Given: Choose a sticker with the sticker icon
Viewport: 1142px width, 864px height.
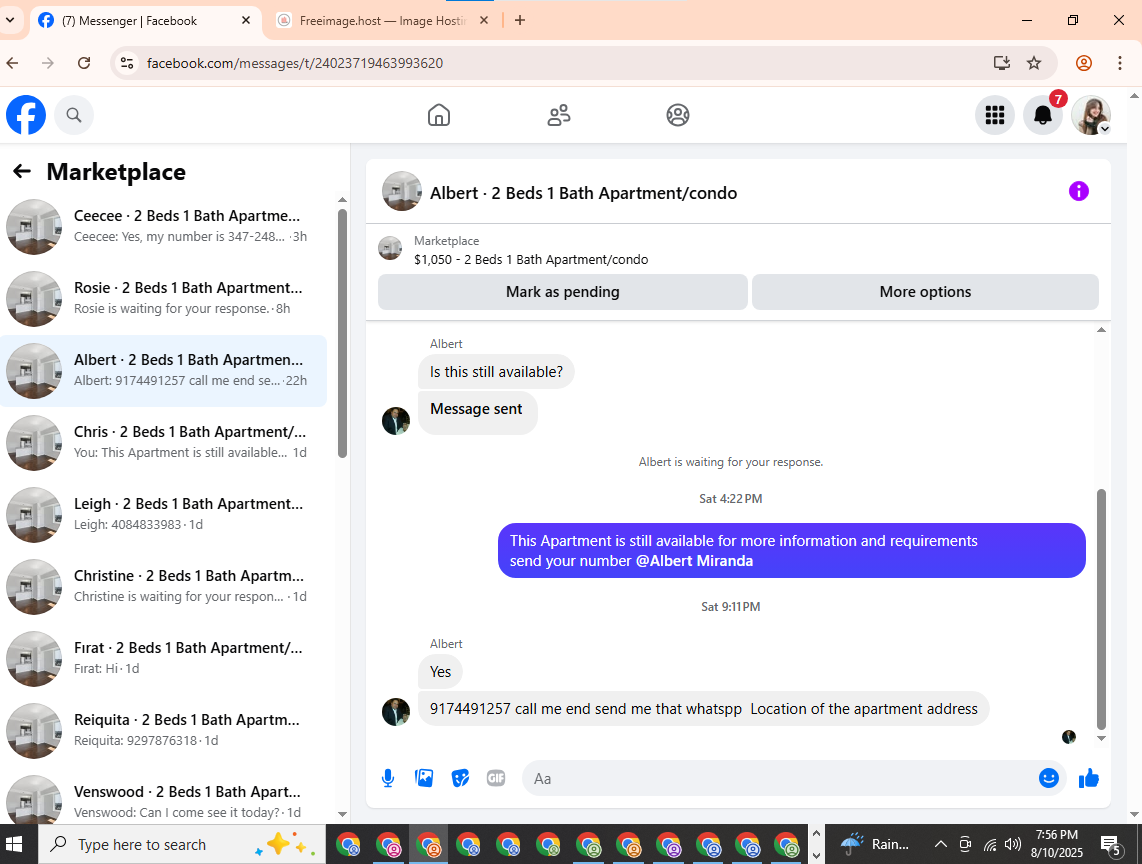Looking at the screenshot, I should tap(460, 779).
